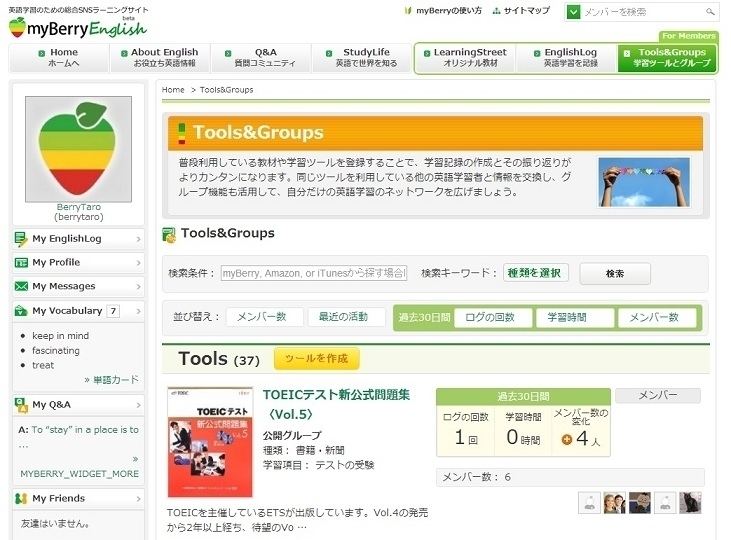This screenshot has width=731, height=540.
Task: Click the My Friends icon
Action: 21,498
